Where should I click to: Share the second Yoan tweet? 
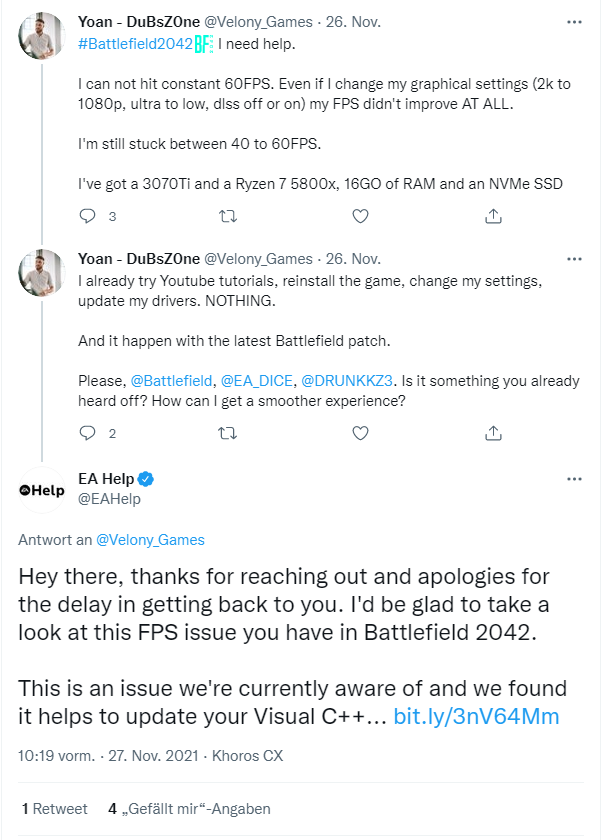coord(493,433)
